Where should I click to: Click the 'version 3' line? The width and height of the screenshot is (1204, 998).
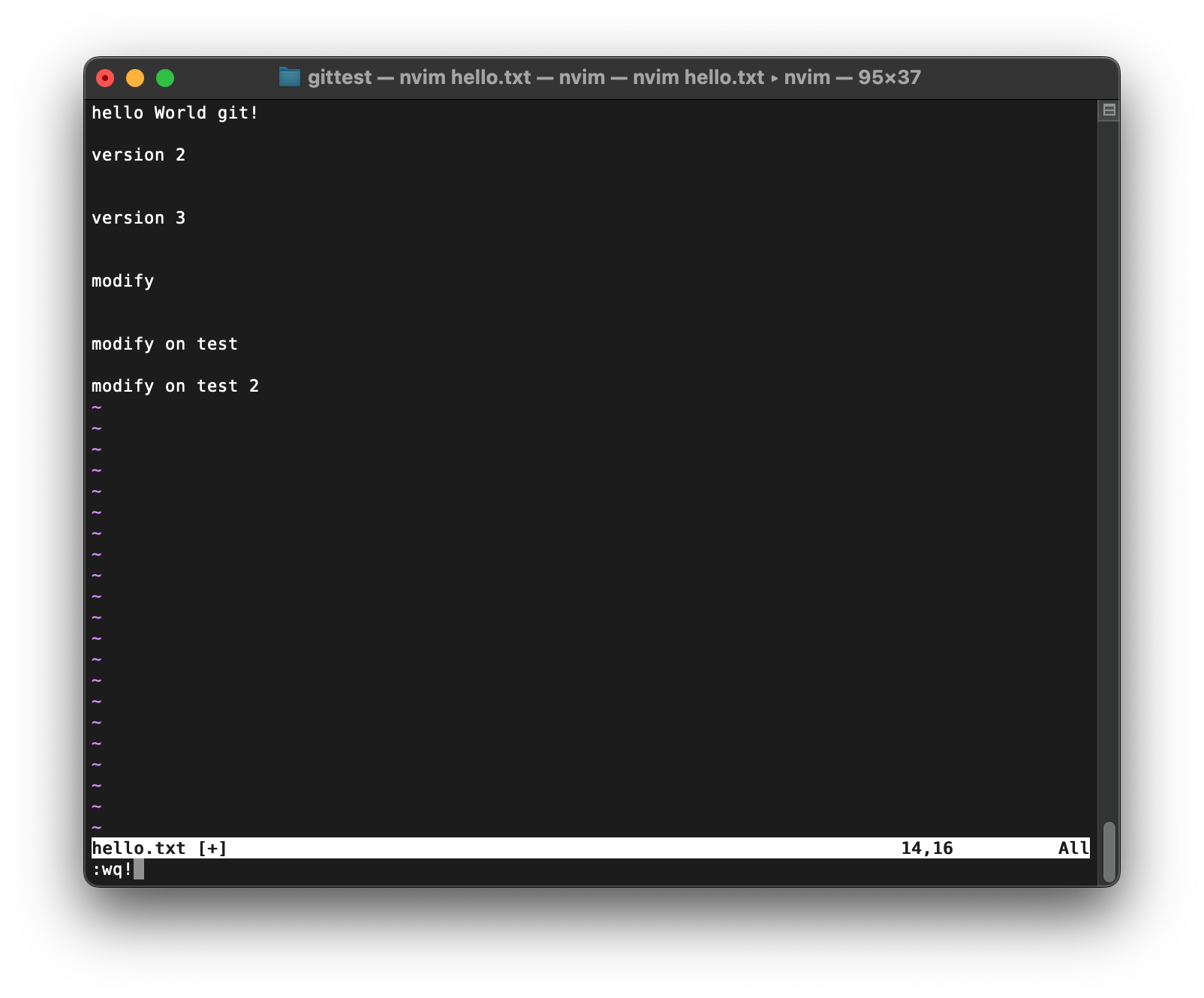(x=138, y=218)
